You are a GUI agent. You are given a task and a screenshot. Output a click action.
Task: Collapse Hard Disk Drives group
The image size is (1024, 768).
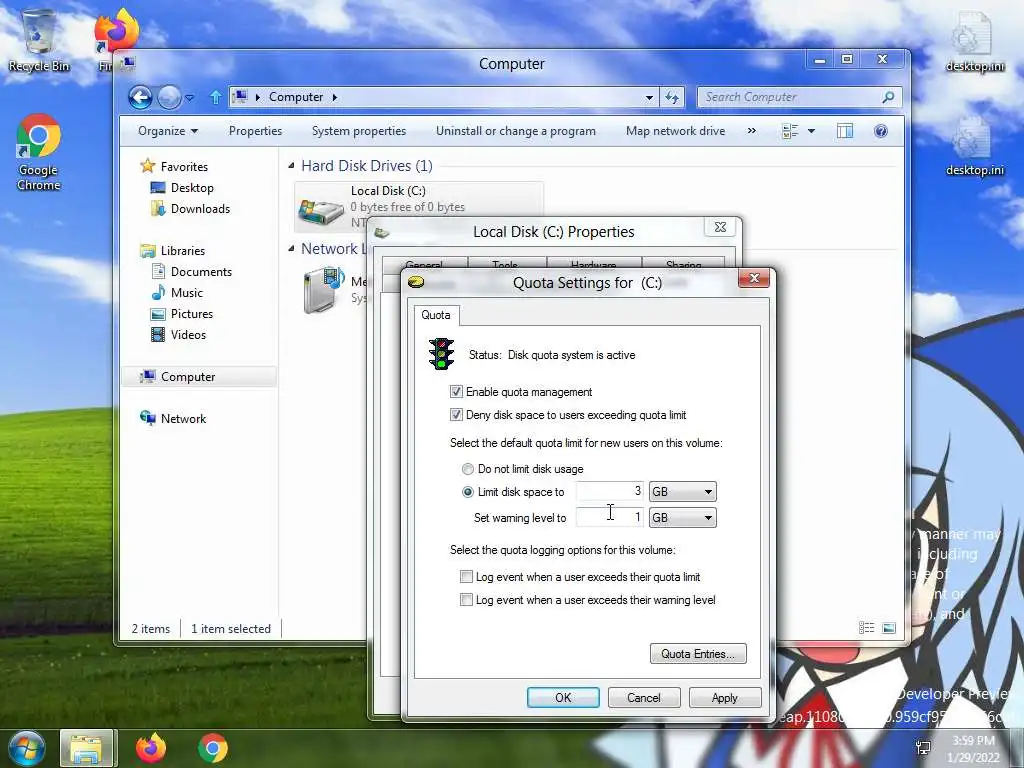point(291,166)
